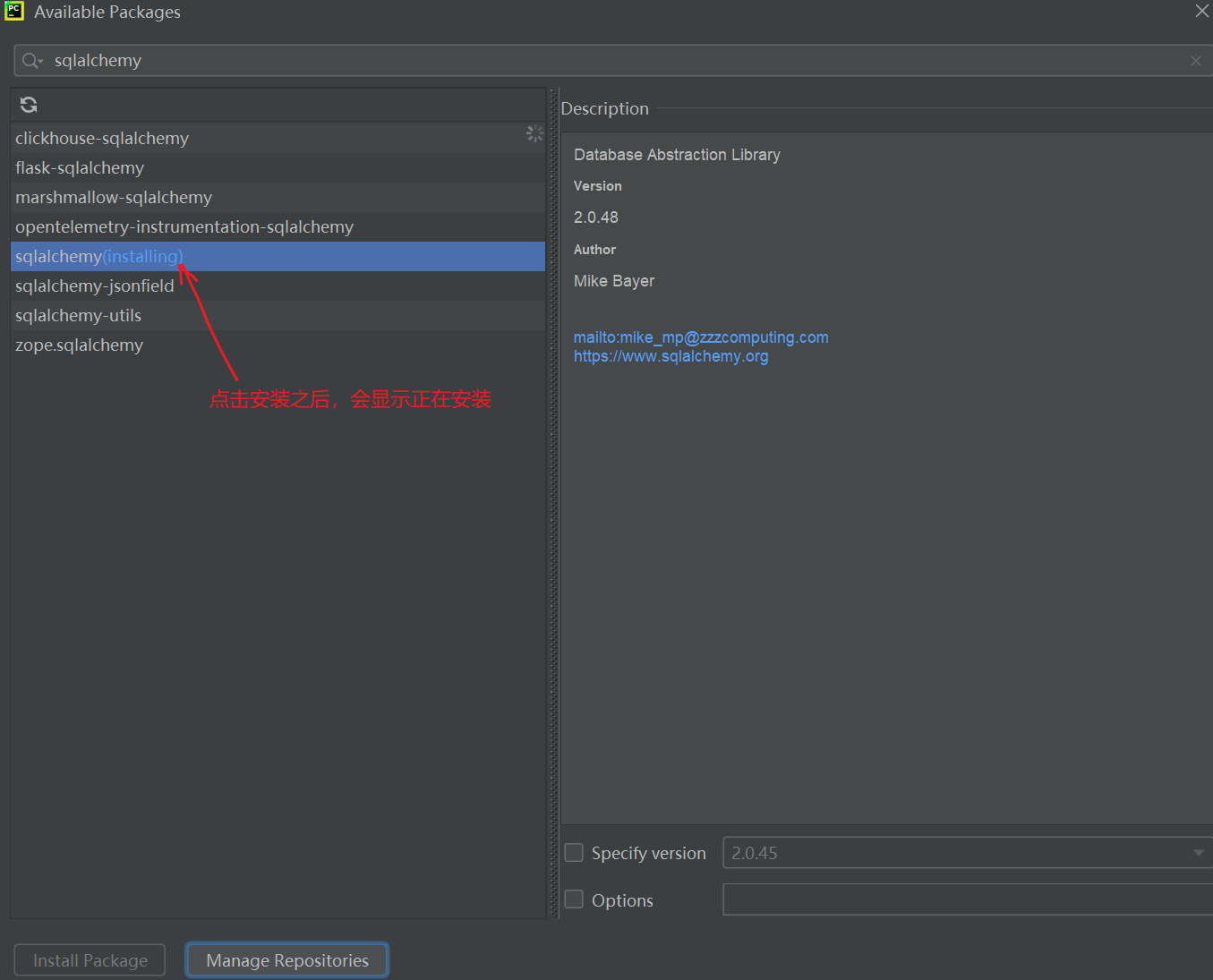Viewport: 1213px width, 980px height.
Task: Click the PyCharm logo in title bar
Action: click(x=14, y=11)
